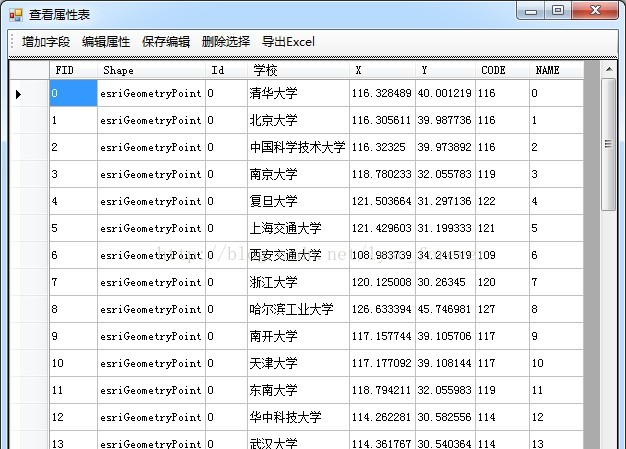Select the current-row arrow indicator
This screenshot has height=449, width=626.
point(18,94)
